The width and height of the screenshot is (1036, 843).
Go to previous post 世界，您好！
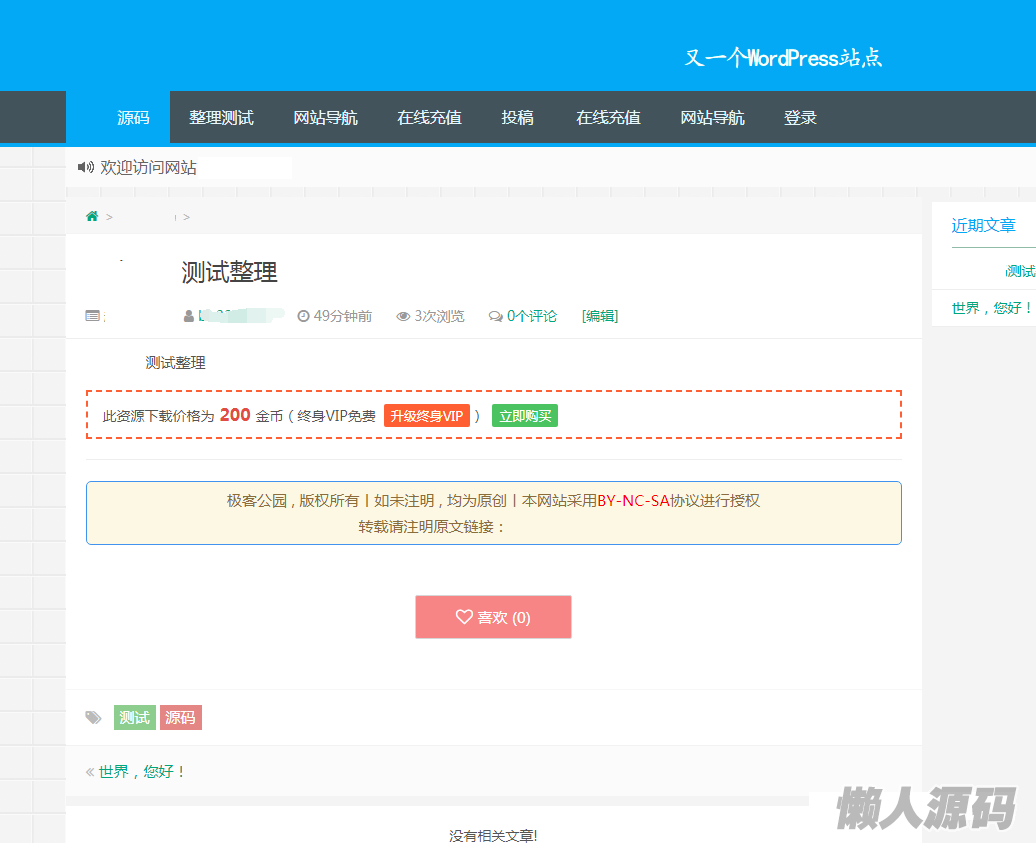tap(142, 772)
